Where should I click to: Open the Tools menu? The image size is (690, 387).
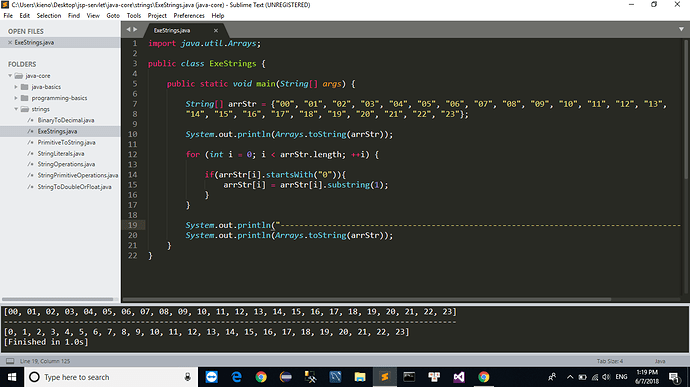134,15
